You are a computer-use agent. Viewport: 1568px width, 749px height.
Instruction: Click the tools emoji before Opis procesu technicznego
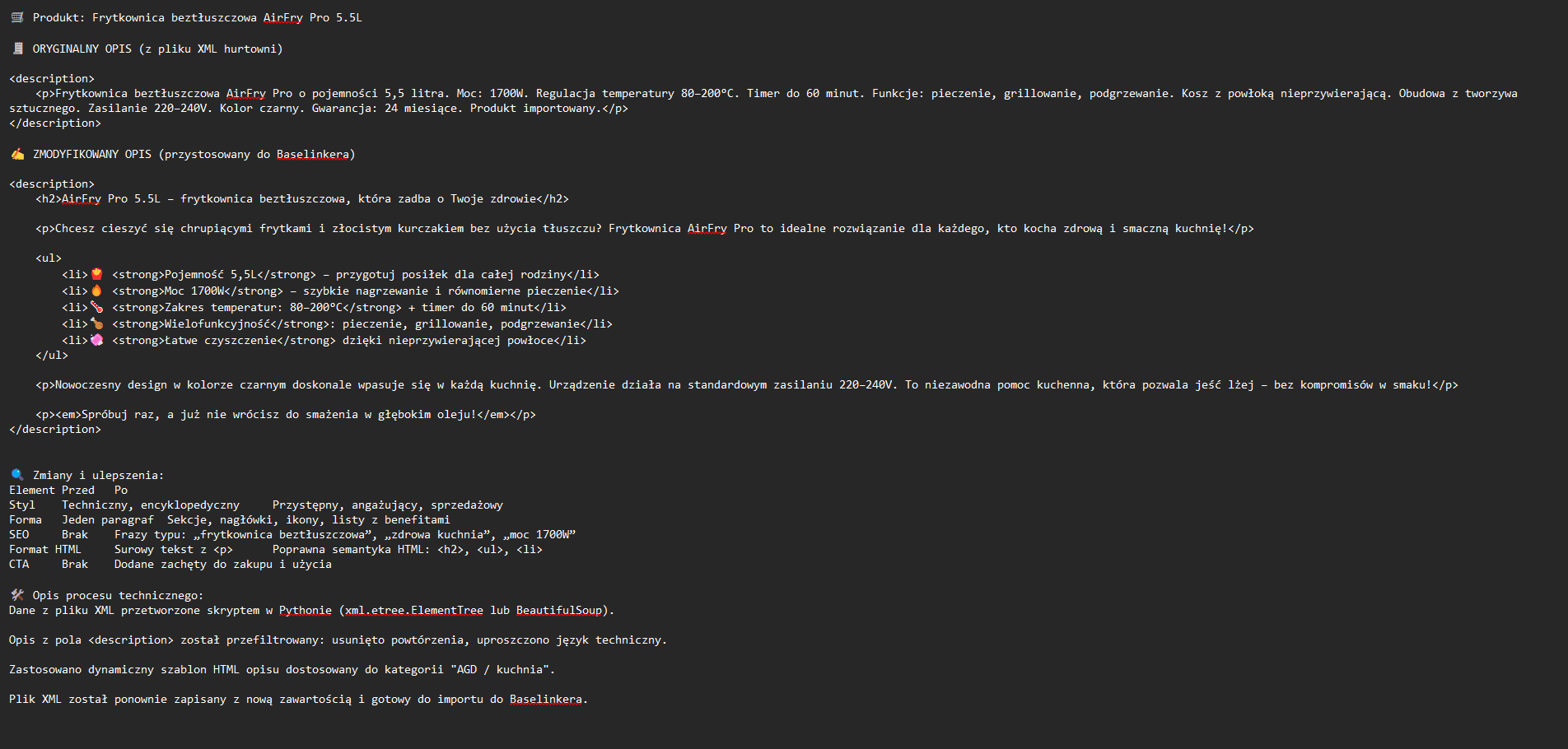17,595
